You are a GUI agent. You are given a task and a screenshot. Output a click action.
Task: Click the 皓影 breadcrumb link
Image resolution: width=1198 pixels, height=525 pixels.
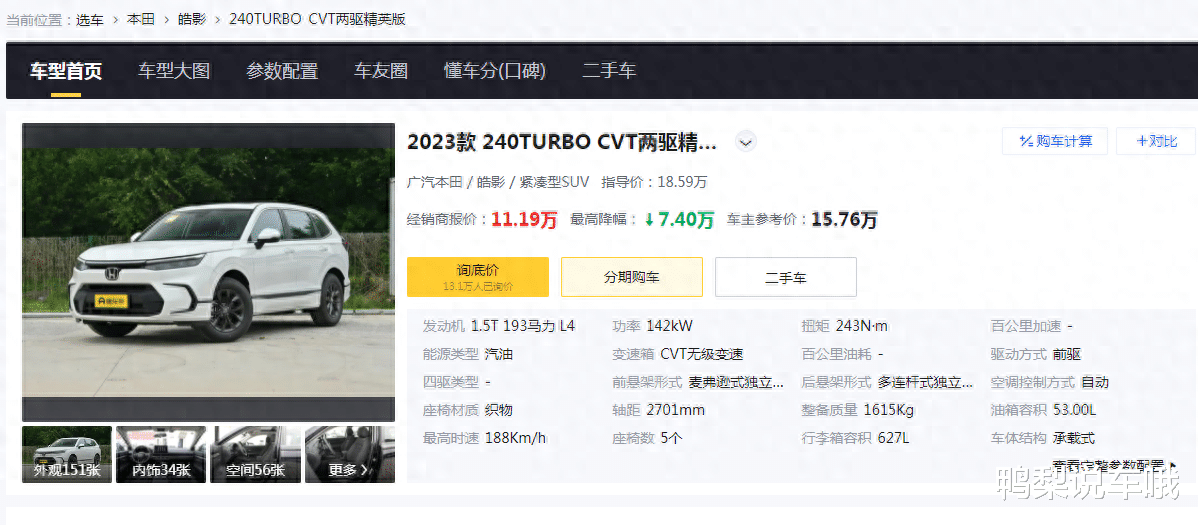click(x=192, y=19)
